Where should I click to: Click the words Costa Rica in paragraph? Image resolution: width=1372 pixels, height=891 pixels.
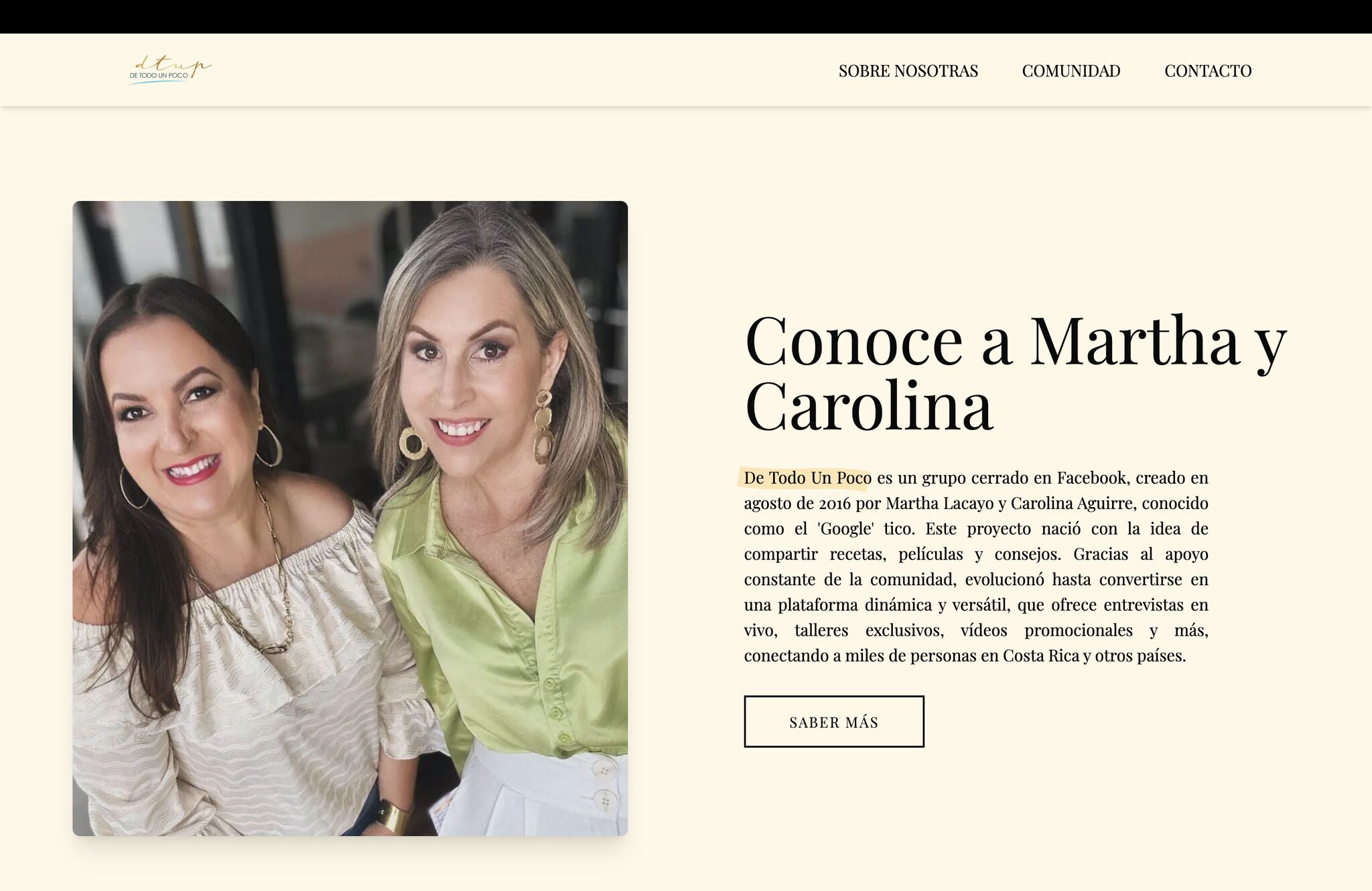(1041, 656)
